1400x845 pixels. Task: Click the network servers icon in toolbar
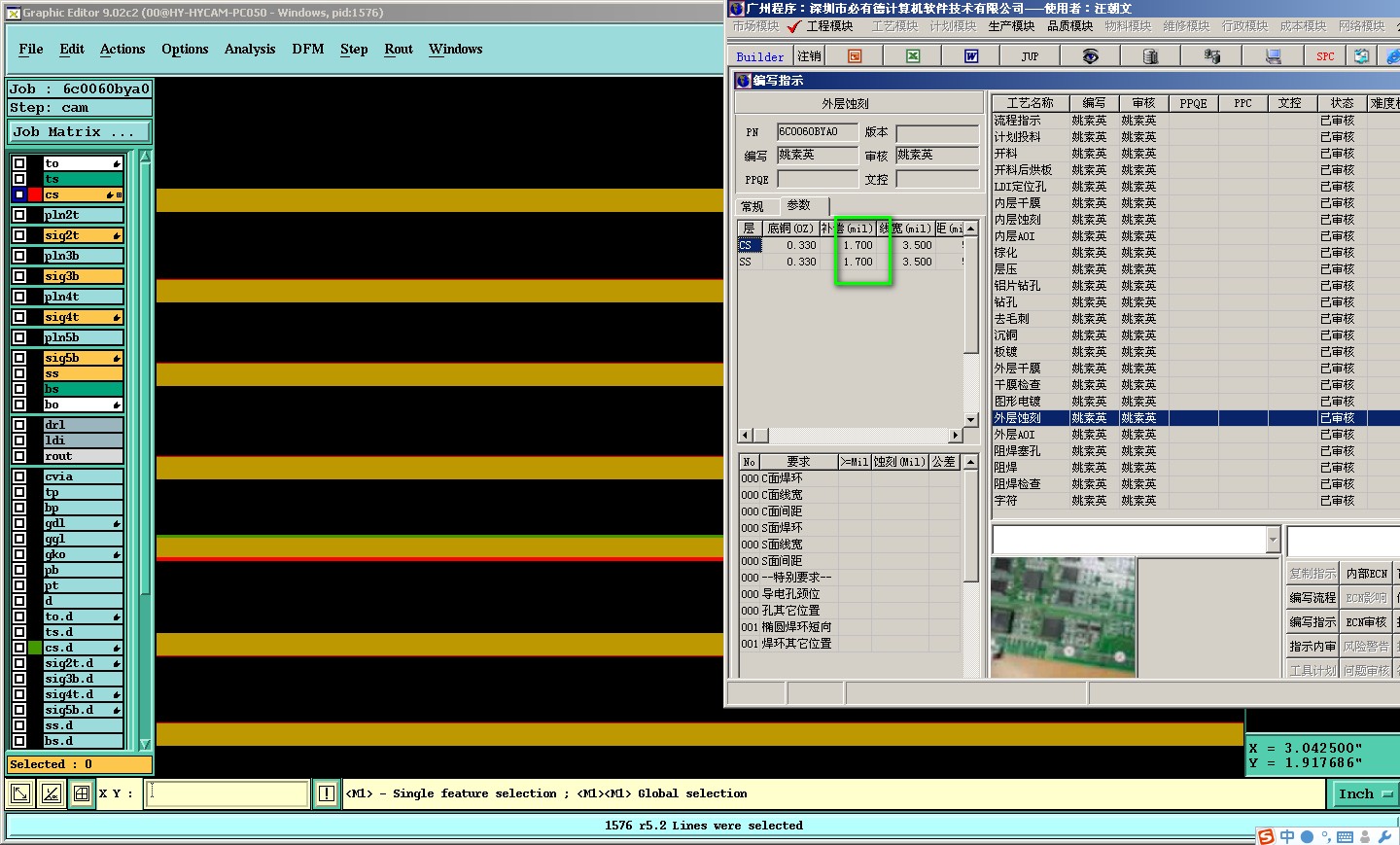click(x=1211, y=56)
